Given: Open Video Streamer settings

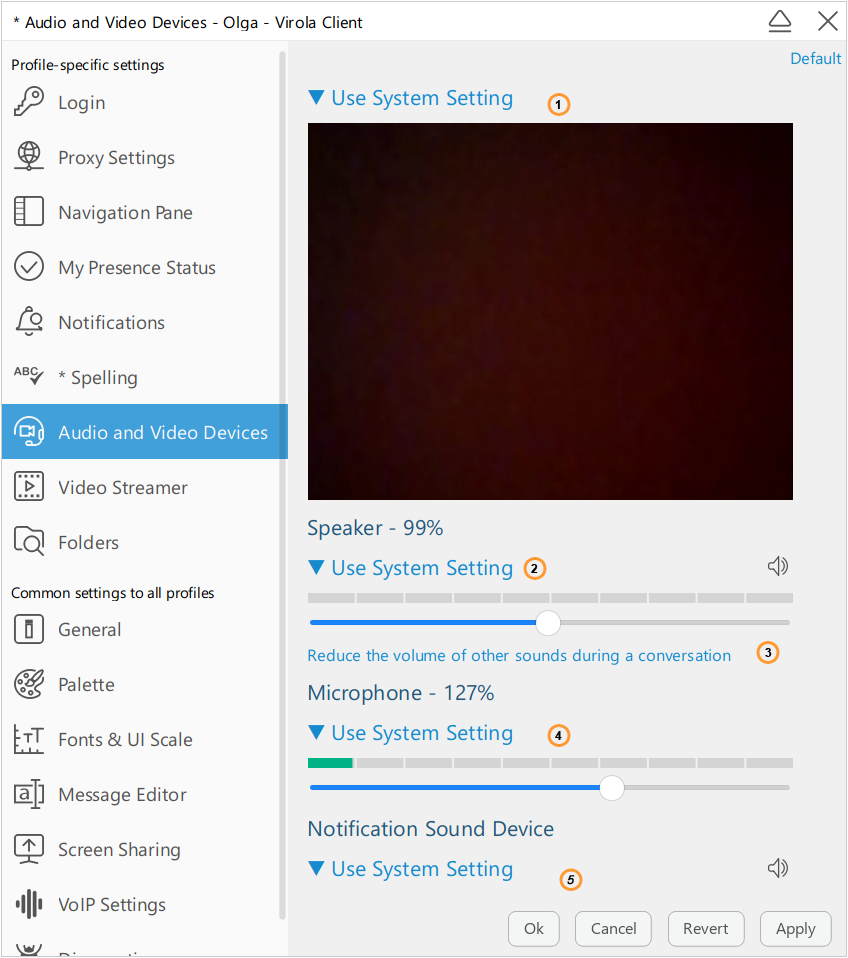Looking at the screenshot, I should click(x=30, y=487).
